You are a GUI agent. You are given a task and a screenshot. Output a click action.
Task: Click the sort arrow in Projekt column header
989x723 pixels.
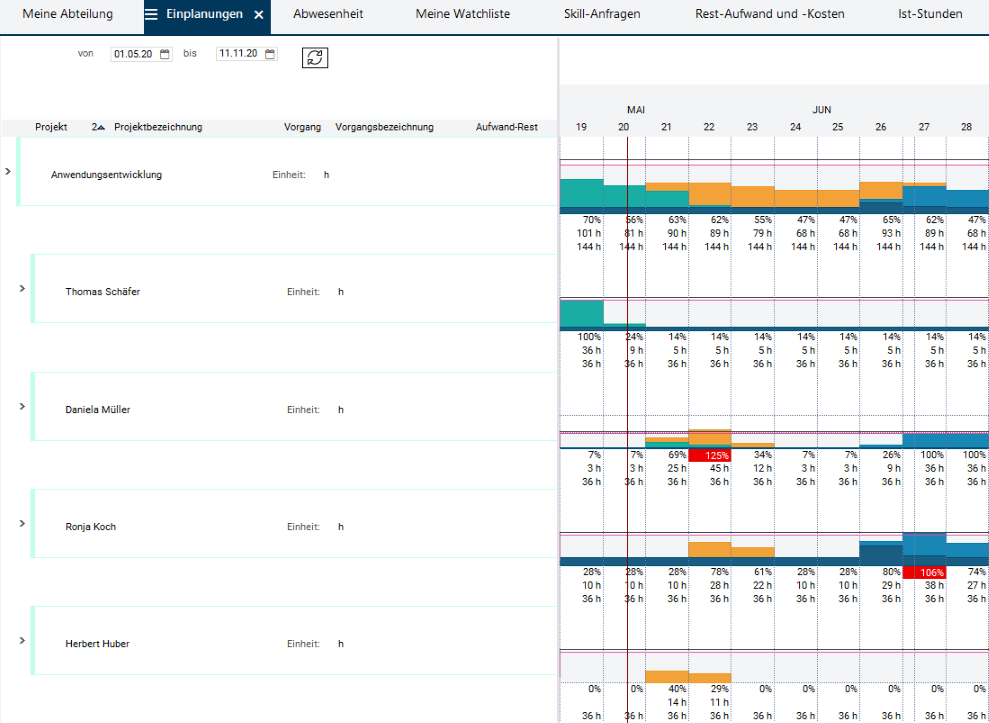coord(98,127)
